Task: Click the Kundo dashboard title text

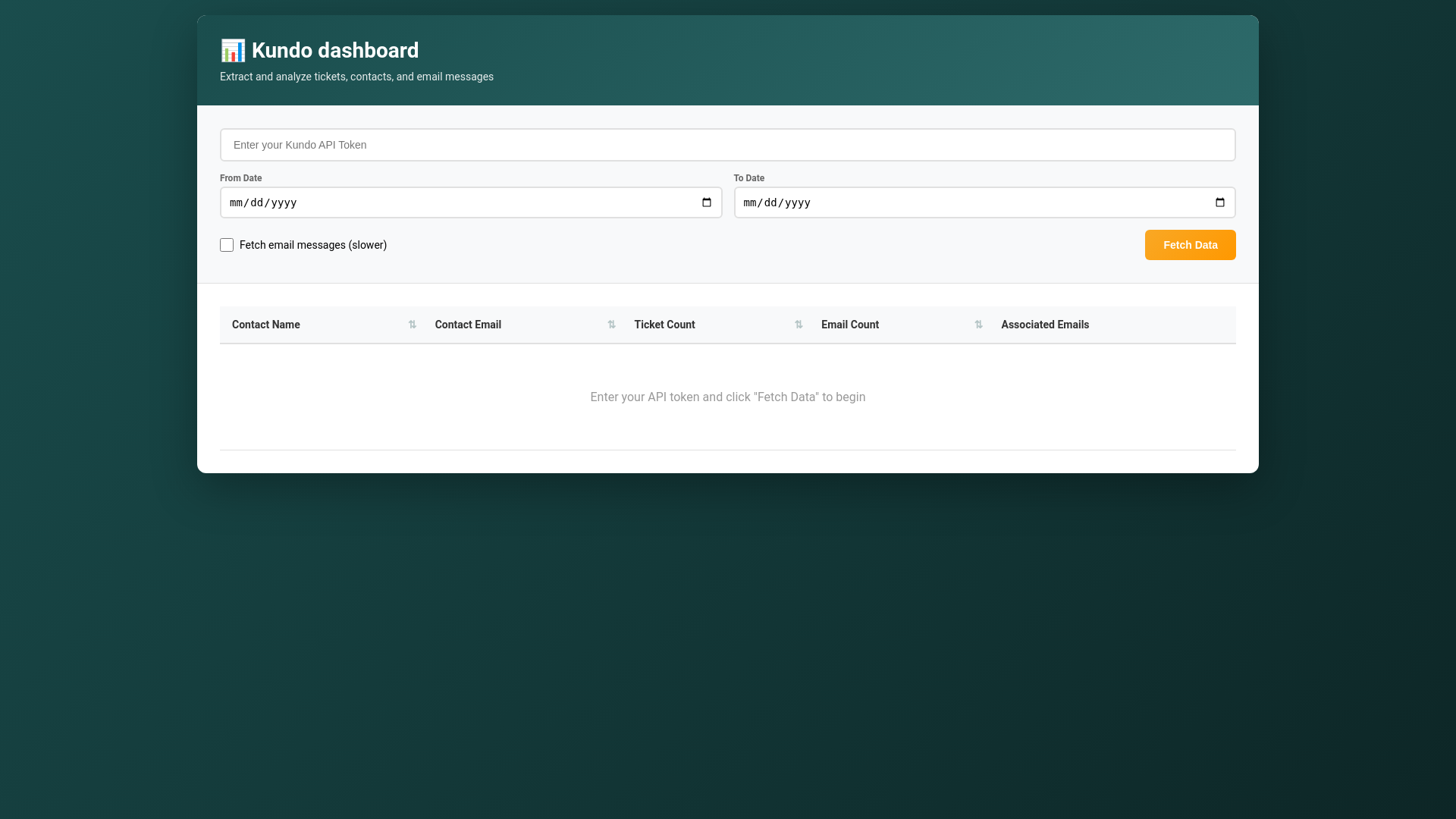Action: click(335, 51)
